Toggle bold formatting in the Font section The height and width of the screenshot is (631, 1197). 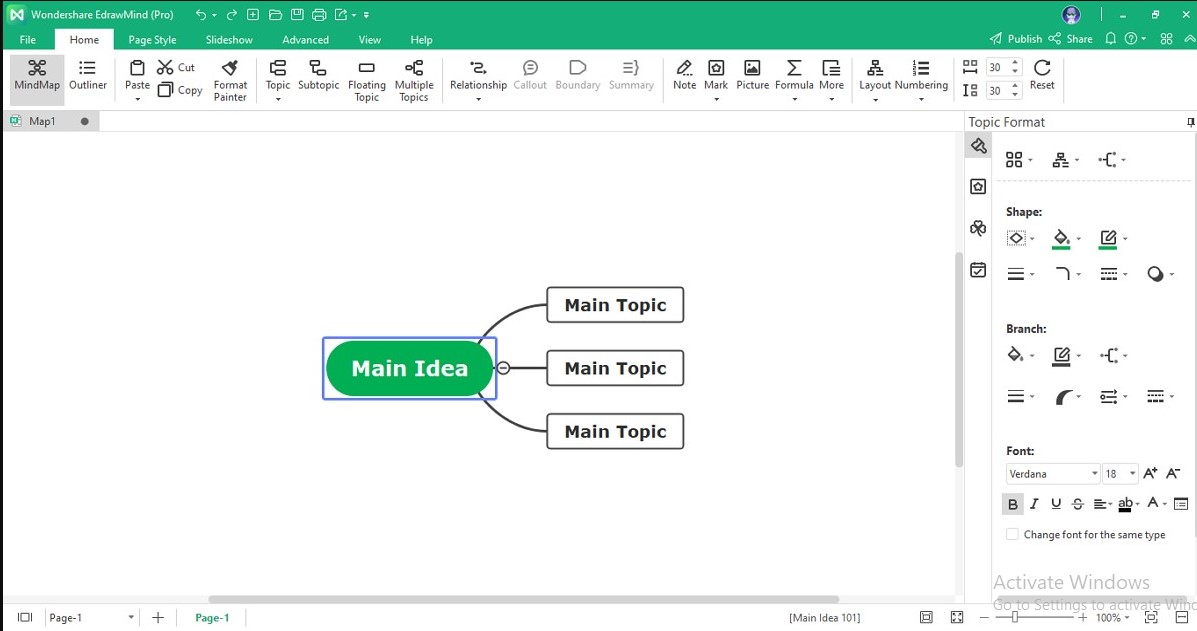pos(1012,503)
